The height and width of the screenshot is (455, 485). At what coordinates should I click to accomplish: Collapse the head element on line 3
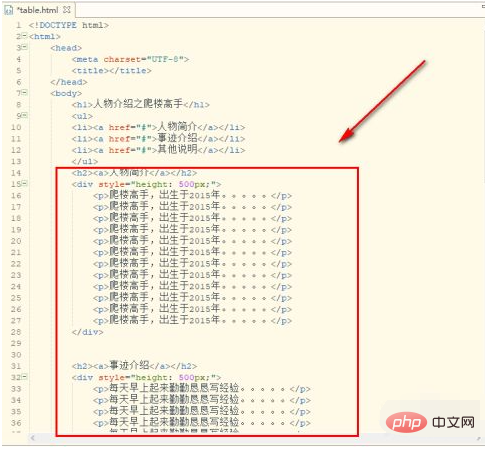point(24,47)
